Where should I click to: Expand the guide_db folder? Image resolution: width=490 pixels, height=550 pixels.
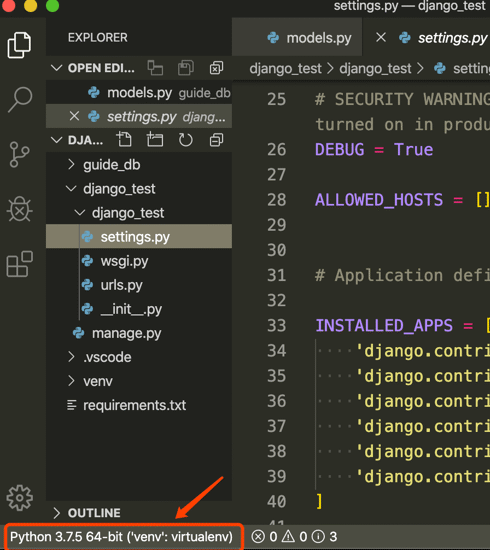click(71, 164)
